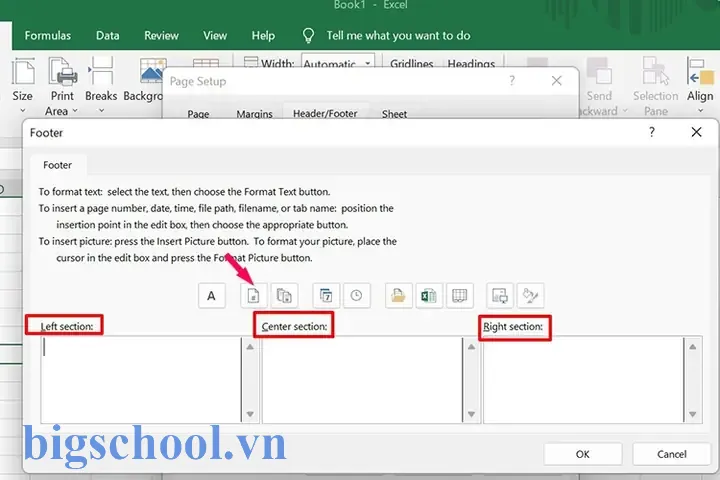
Task: Click the Gridlines label in ribbon
Action: pos(411,63)
